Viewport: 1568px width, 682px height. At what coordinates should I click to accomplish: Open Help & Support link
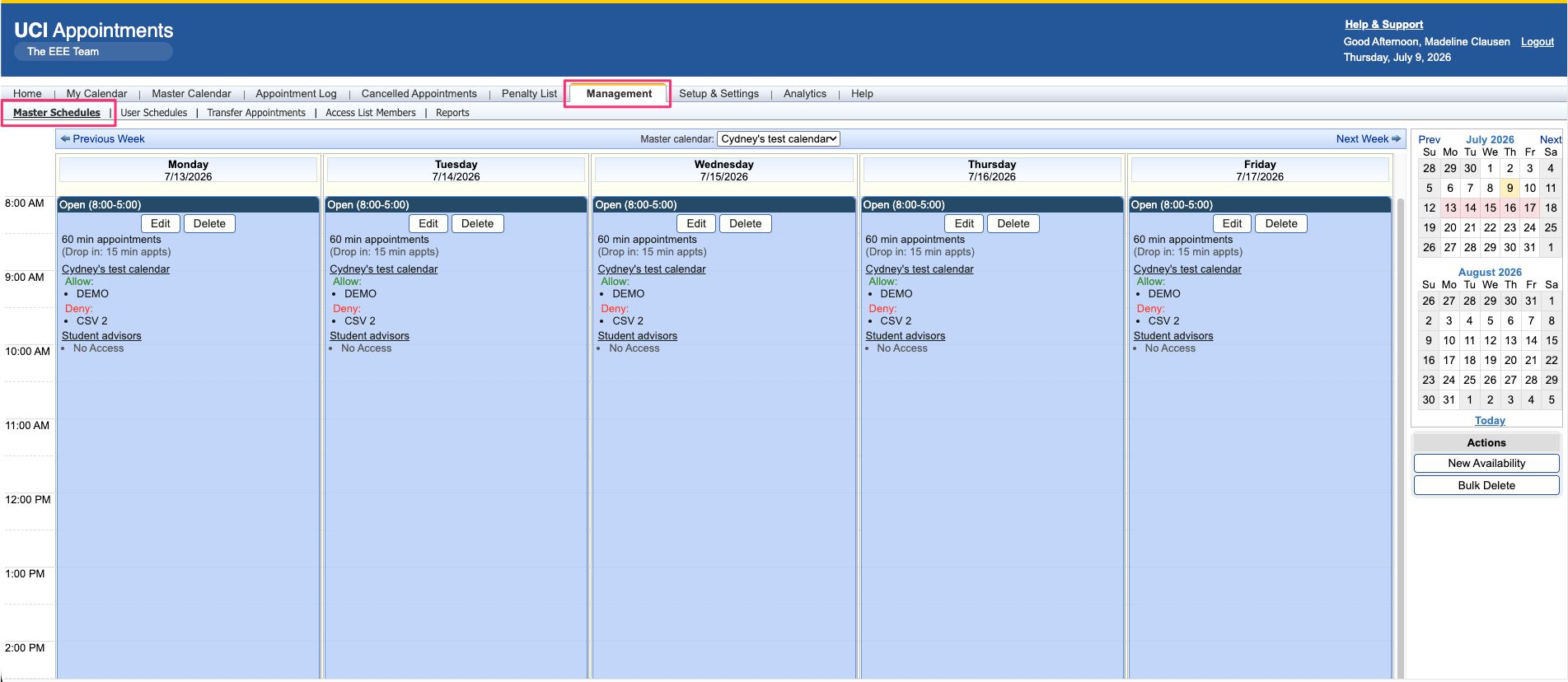(1383, 24)
